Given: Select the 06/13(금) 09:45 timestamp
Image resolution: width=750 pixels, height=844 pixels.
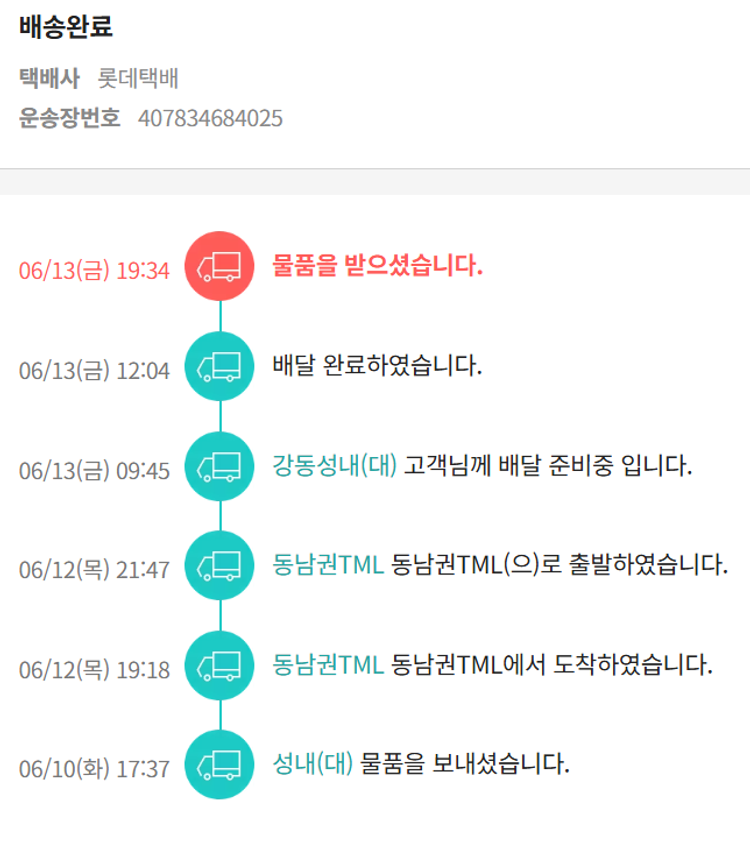Looking at the screenshot, I should point(94,470).
